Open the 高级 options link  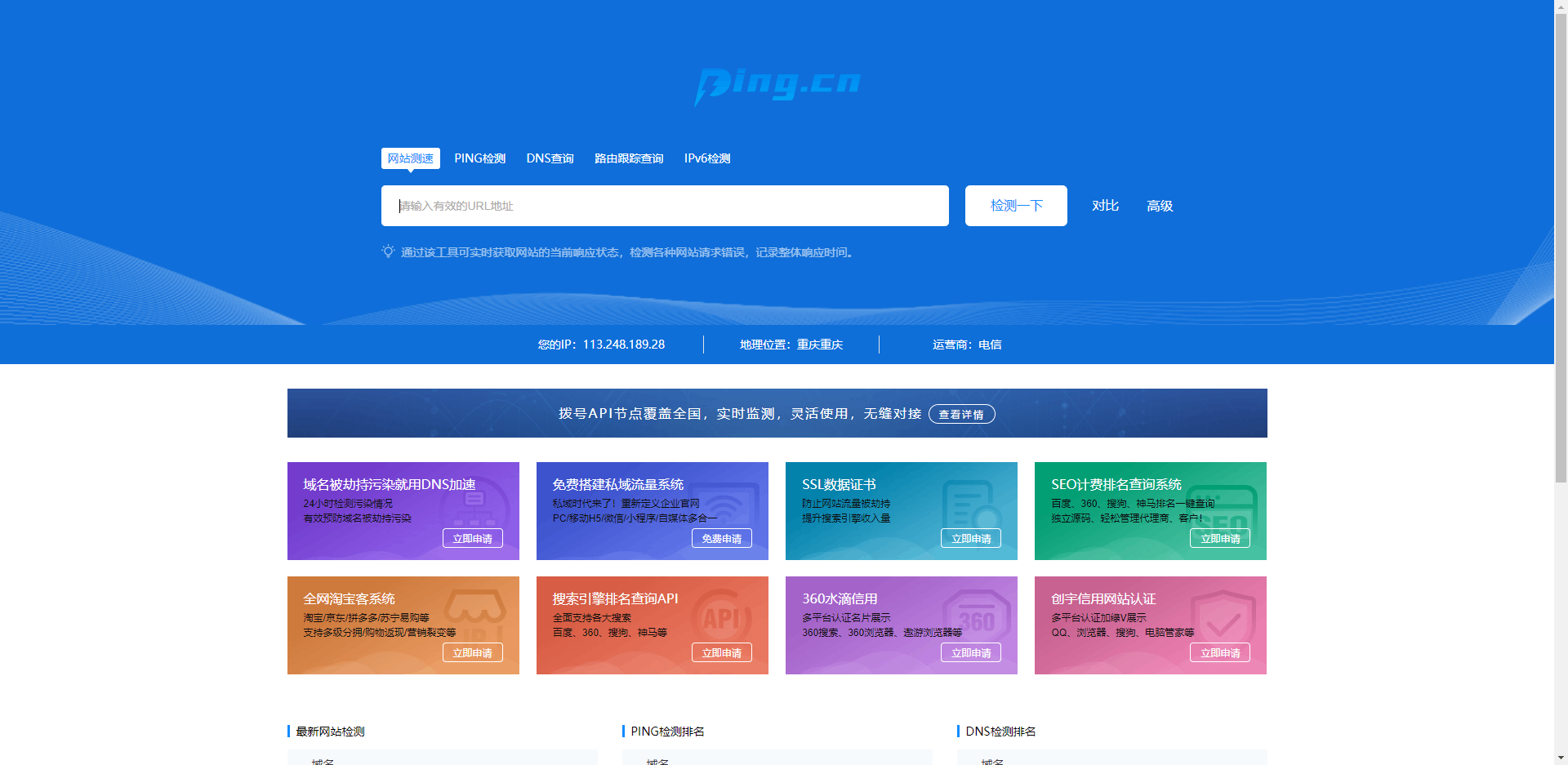click(x=1160, y=206)
